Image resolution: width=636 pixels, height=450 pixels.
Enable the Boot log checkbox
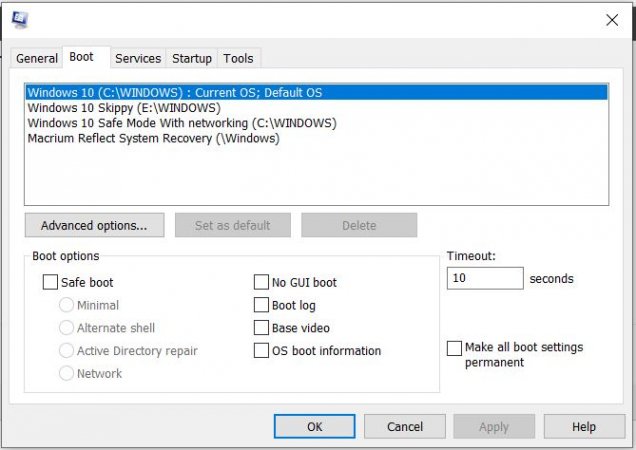coord(261,305)
